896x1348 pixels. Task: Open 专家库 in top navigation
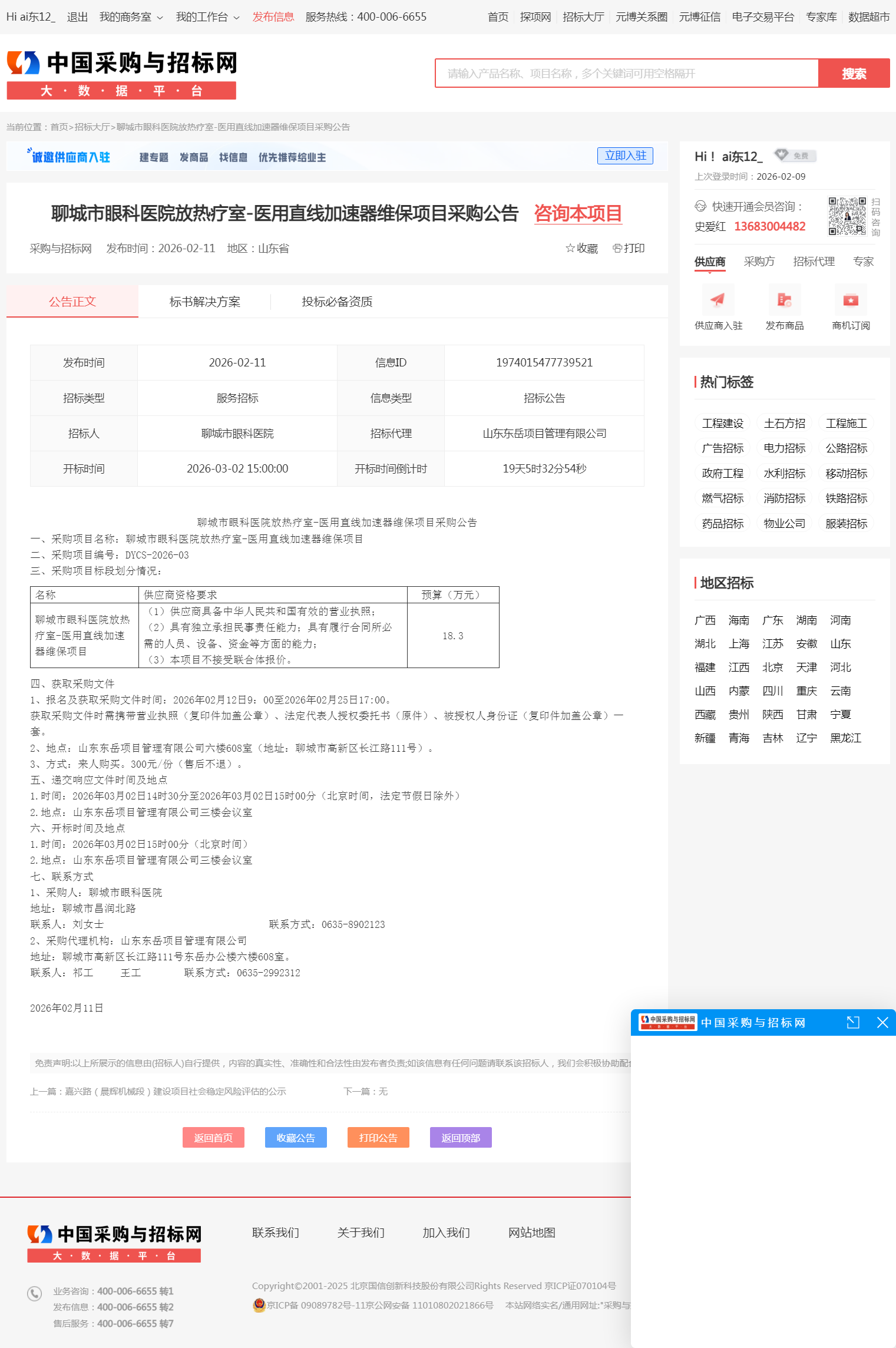click(821, 17)
